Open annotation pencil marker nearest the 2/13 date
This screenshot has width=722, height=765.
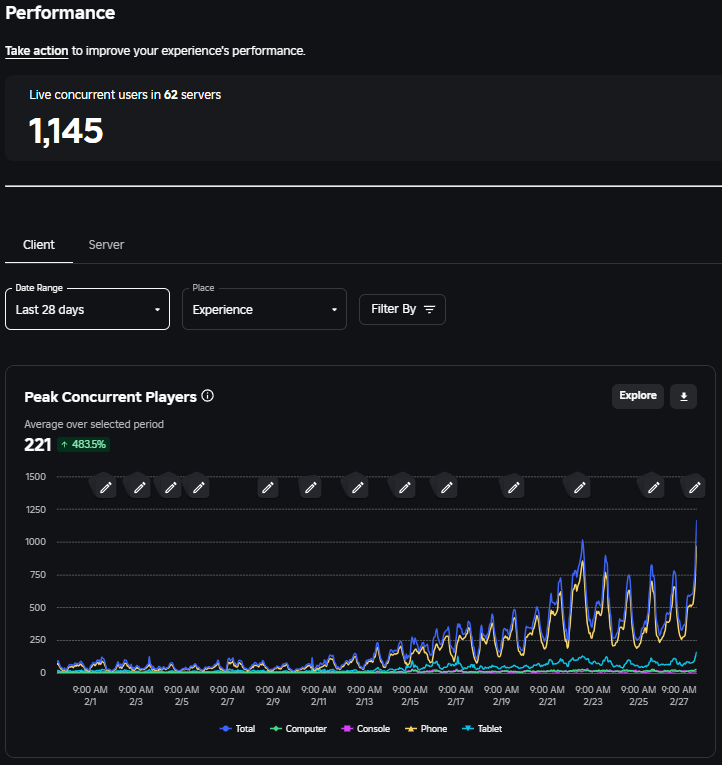(358, 487)
